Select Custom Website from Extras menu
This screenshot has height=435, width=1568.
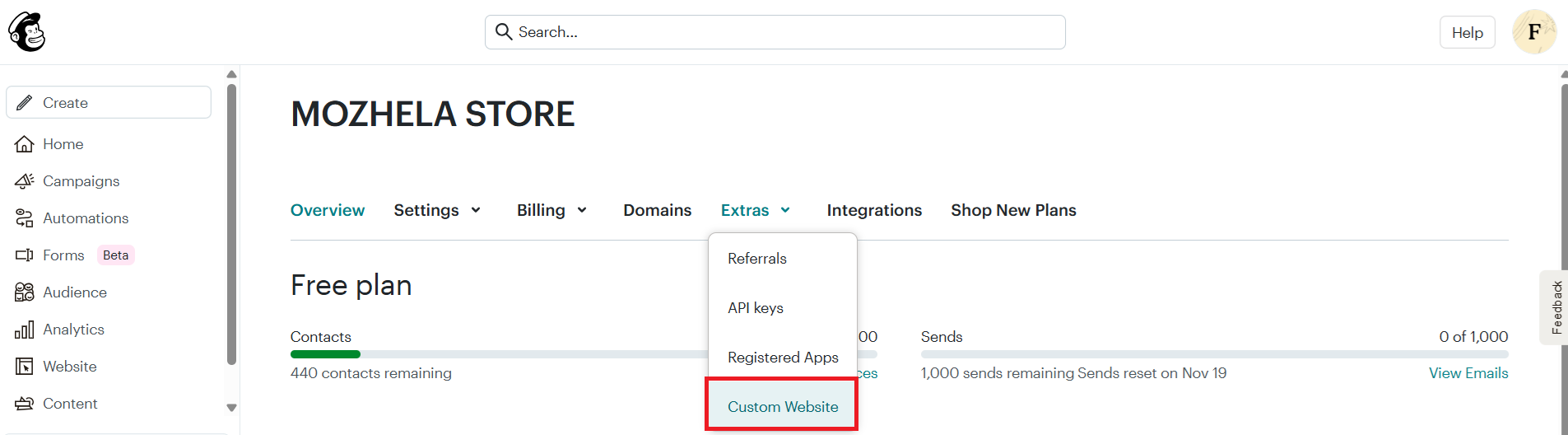point(782,406)
